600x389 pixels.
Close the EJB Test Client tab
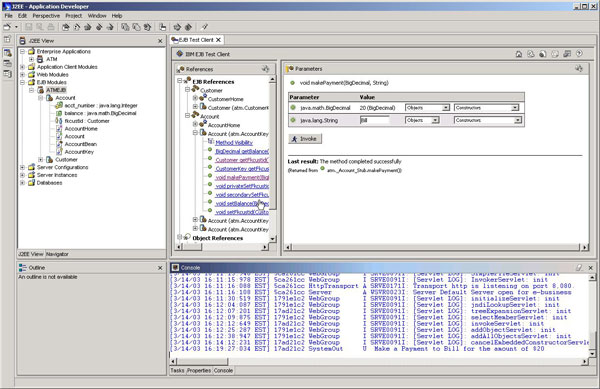[x=218, y=40]
